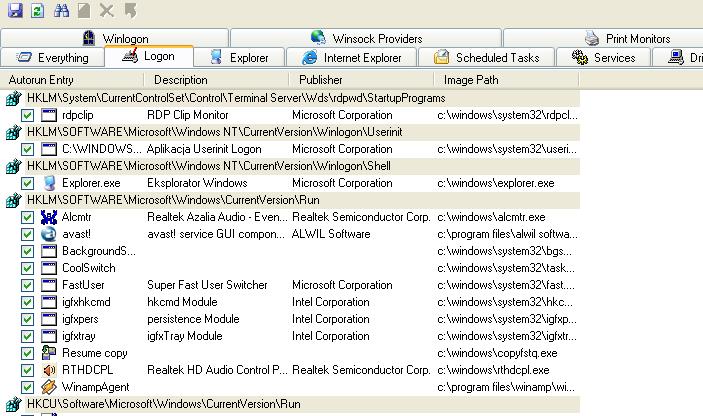The height and width of the screenshot is (416, 703).
Task: Click the 'c:\windows\alcmtr.exe' image path
Action: pos(491,217)
